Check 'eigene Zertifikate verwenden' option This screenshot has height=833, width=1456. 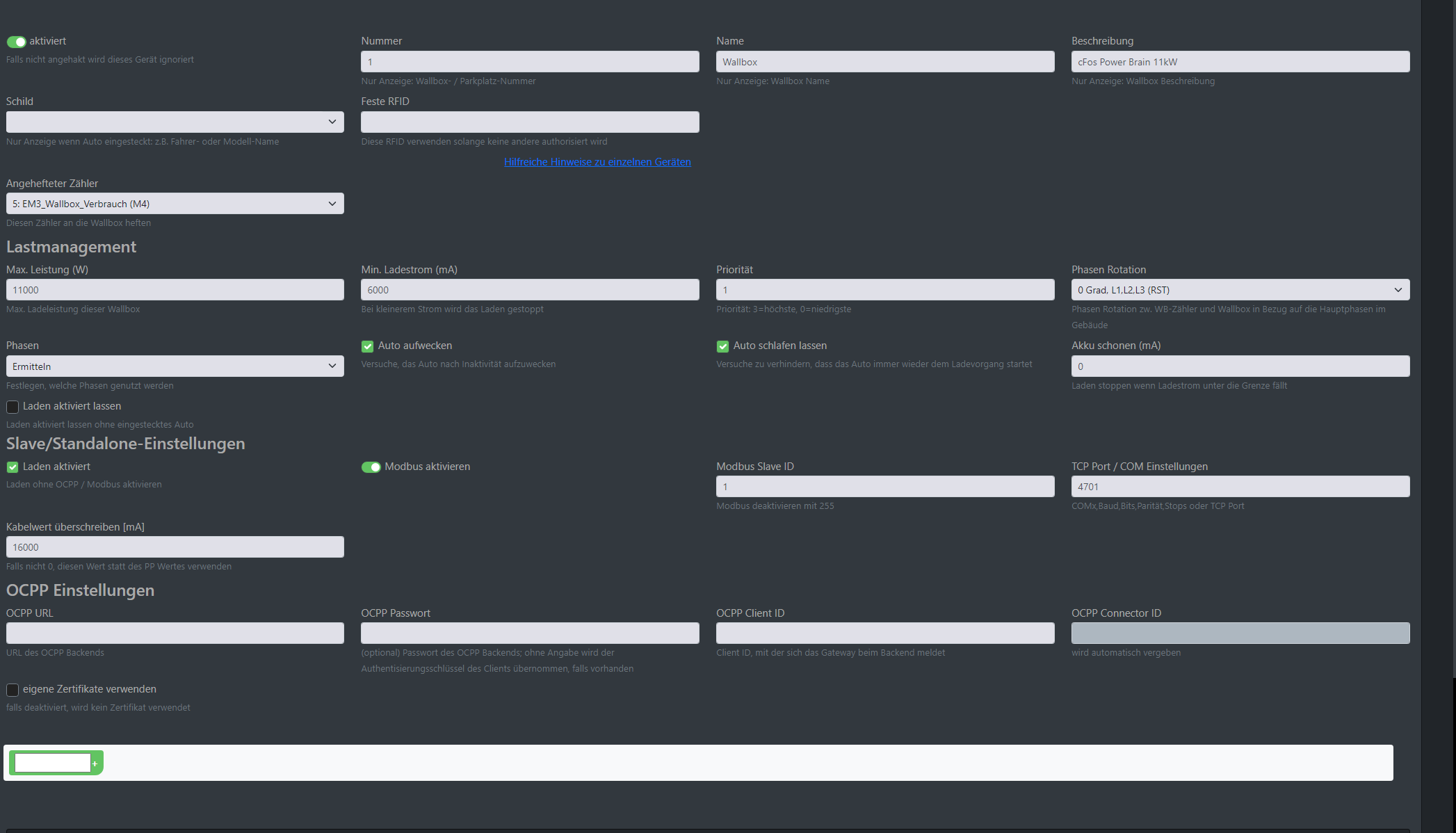13,690
